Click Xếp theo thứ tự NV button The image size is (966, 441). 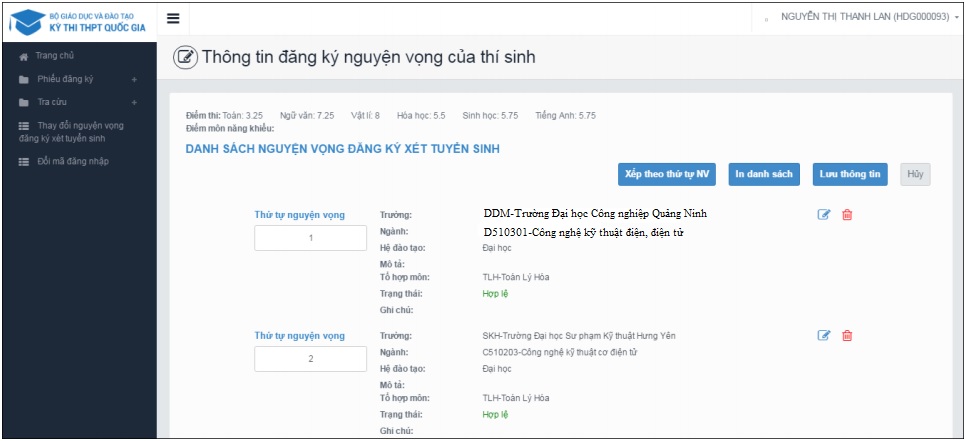(667, 174)
